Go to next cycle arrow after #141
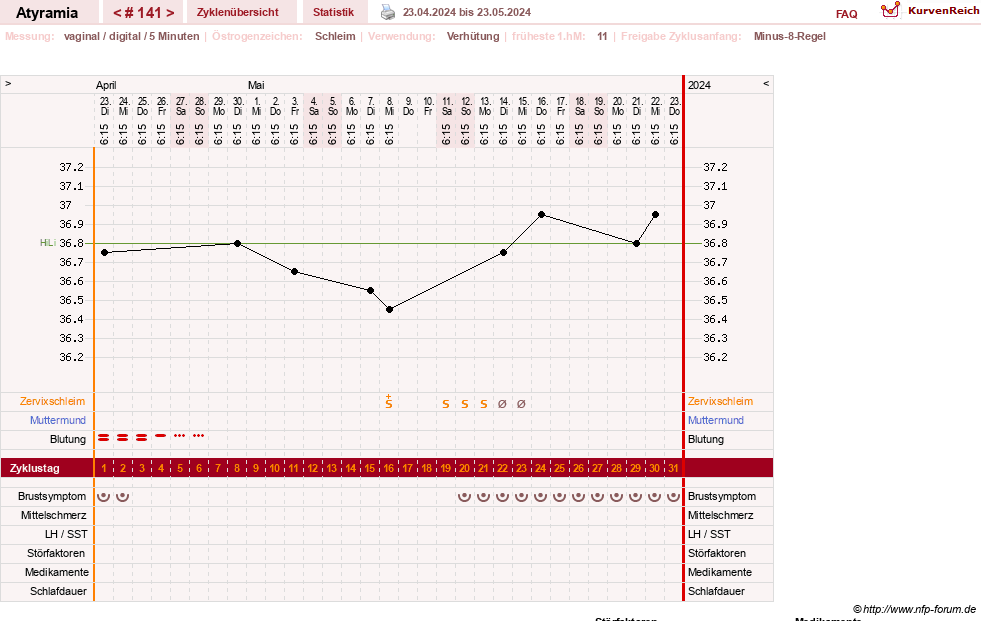The image size is (981, 621). pyautogui.click(x=170, y=13)
